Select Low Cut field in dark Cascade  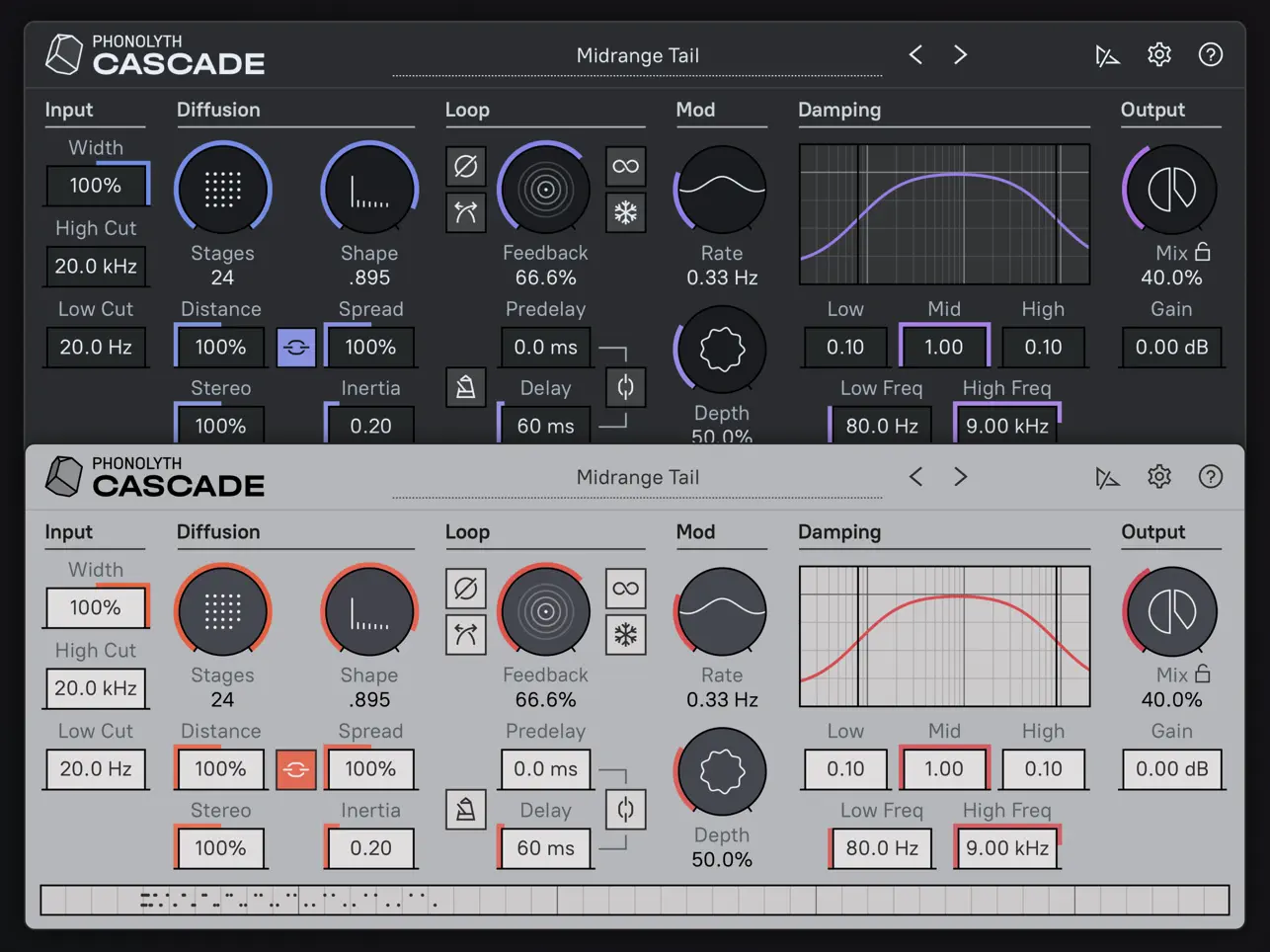pos(96,347)
